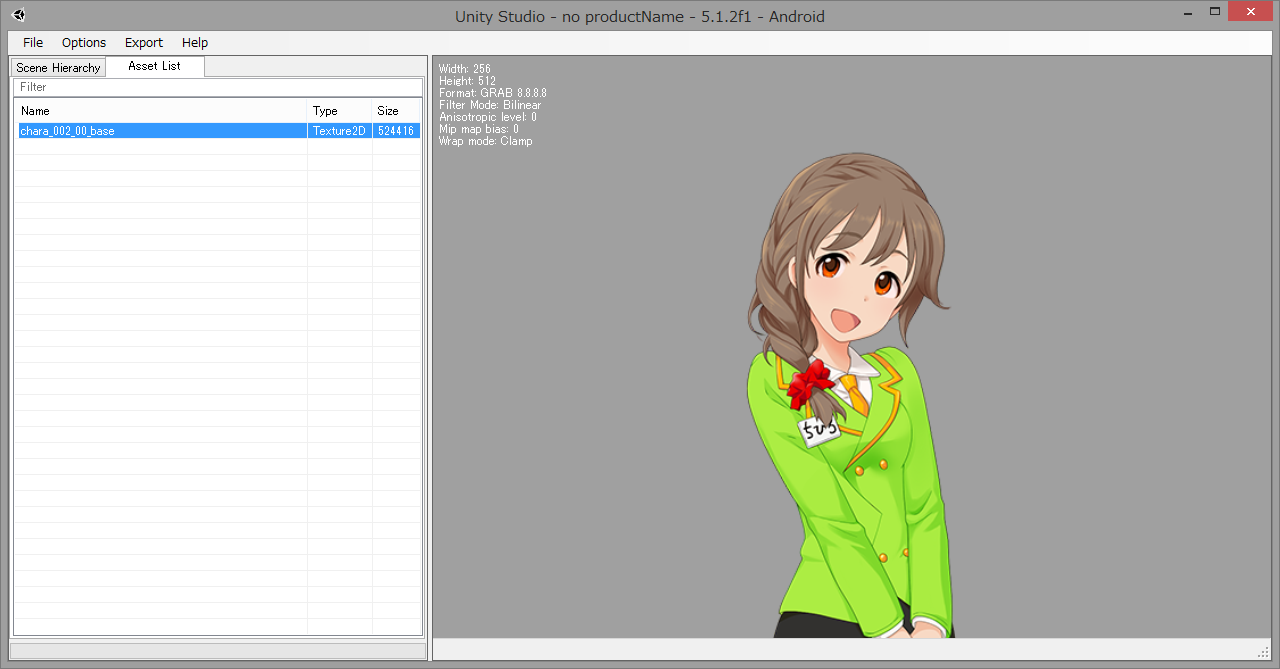1280x669 pixels.
Task: Select chara_002_00_base asset row
Action: point(218,131)
